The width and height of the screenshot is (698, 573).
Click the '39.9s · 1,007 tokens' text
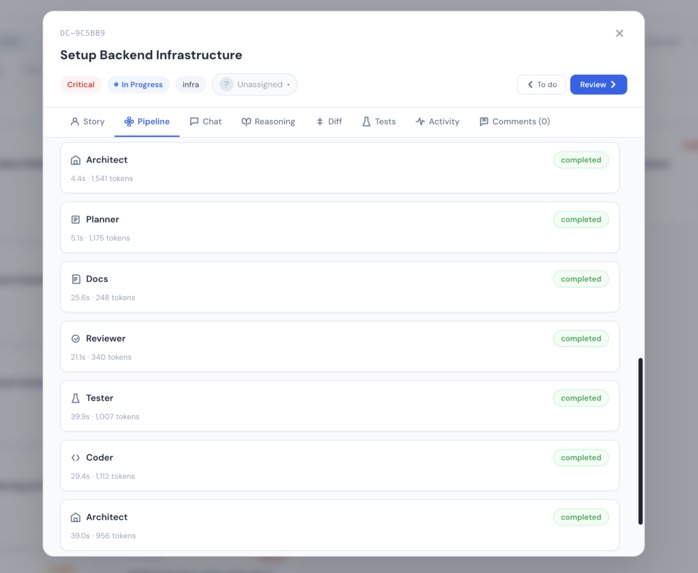click(105, 417)
